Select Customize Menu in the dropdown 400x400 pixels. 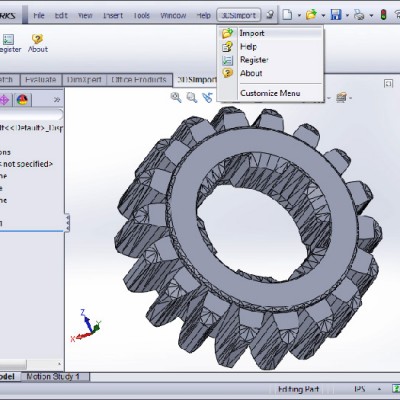pyautogui.click(x=270, y=93)
